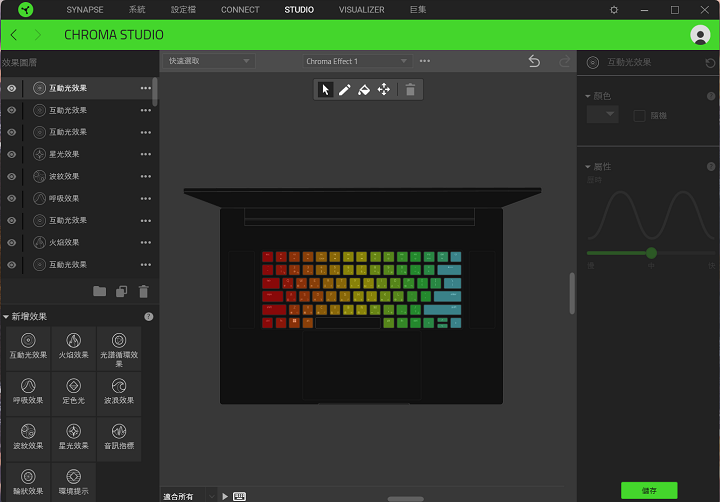The width and height of the screenshot is (720, 502).
Task: Add a 光譜循環效果 effect
Action: [119, 349]
